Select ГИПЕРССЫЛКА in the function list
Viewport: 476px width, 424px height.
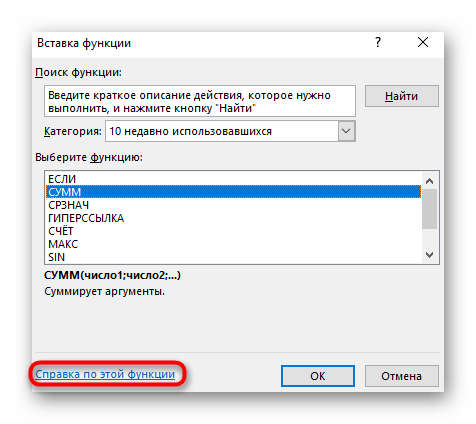tap(233, 218)
